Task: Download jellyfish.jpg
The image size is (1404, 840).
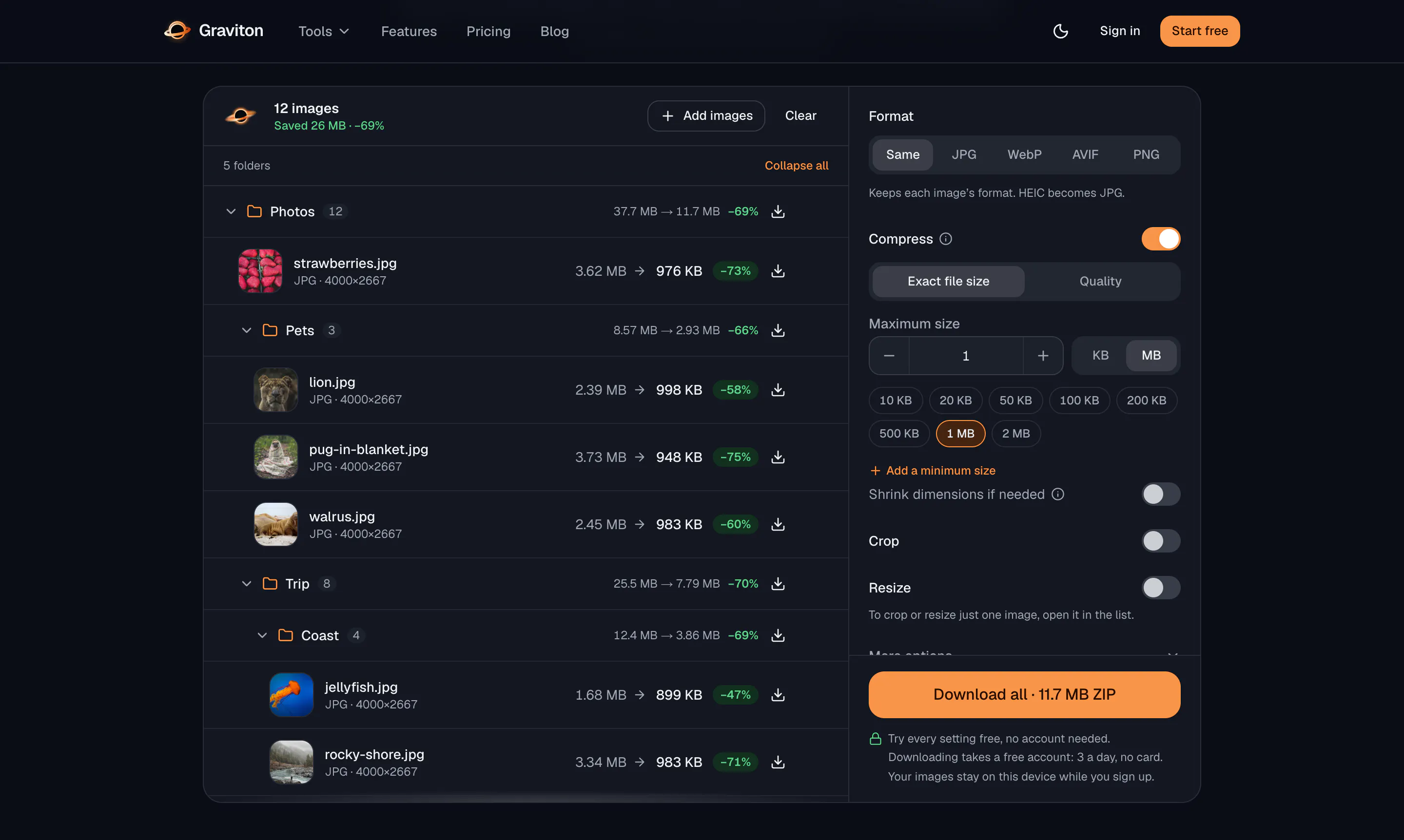Action: click(x=778, y=694)
